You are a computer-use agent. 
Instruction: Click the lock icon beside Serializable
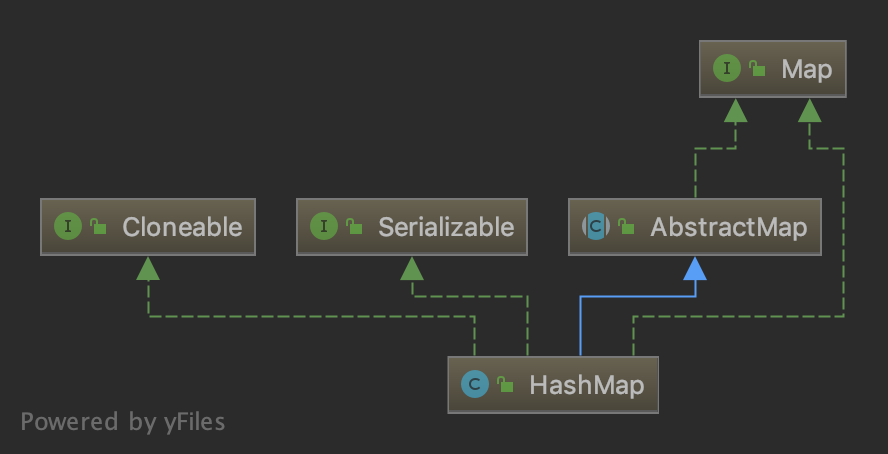click(x=354, y=227)
